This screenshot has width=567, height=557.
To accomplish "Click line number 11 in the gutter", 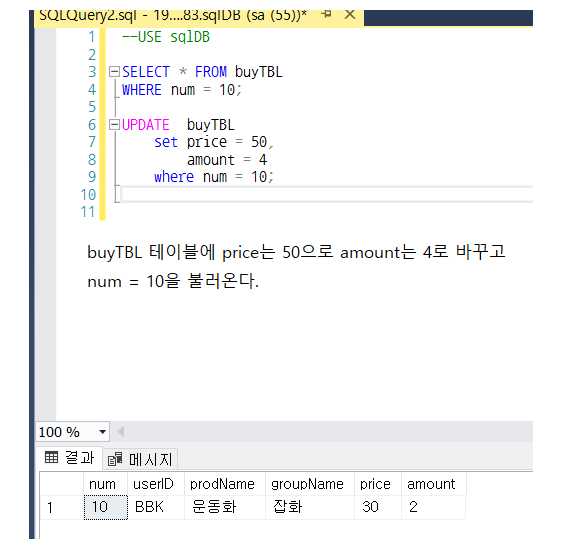I will click(88, 212).
